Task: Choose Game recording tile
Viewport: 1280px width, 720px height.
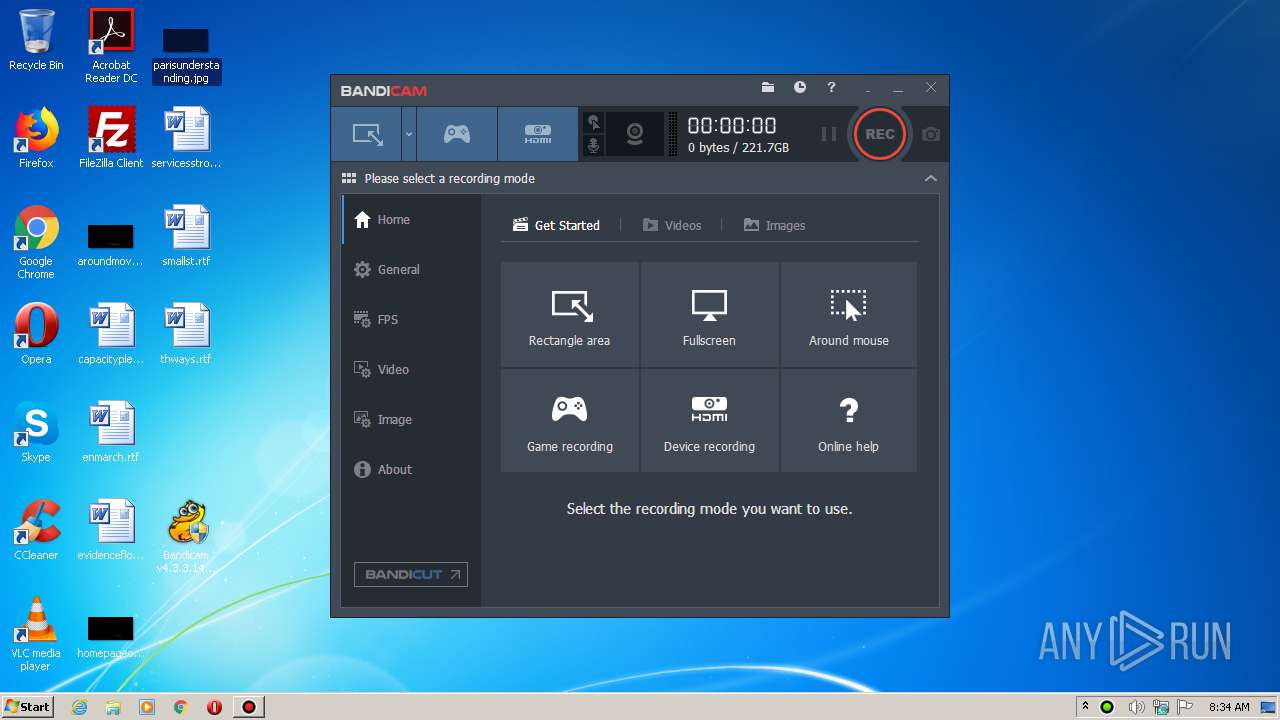Action: [x=570, y=421]
